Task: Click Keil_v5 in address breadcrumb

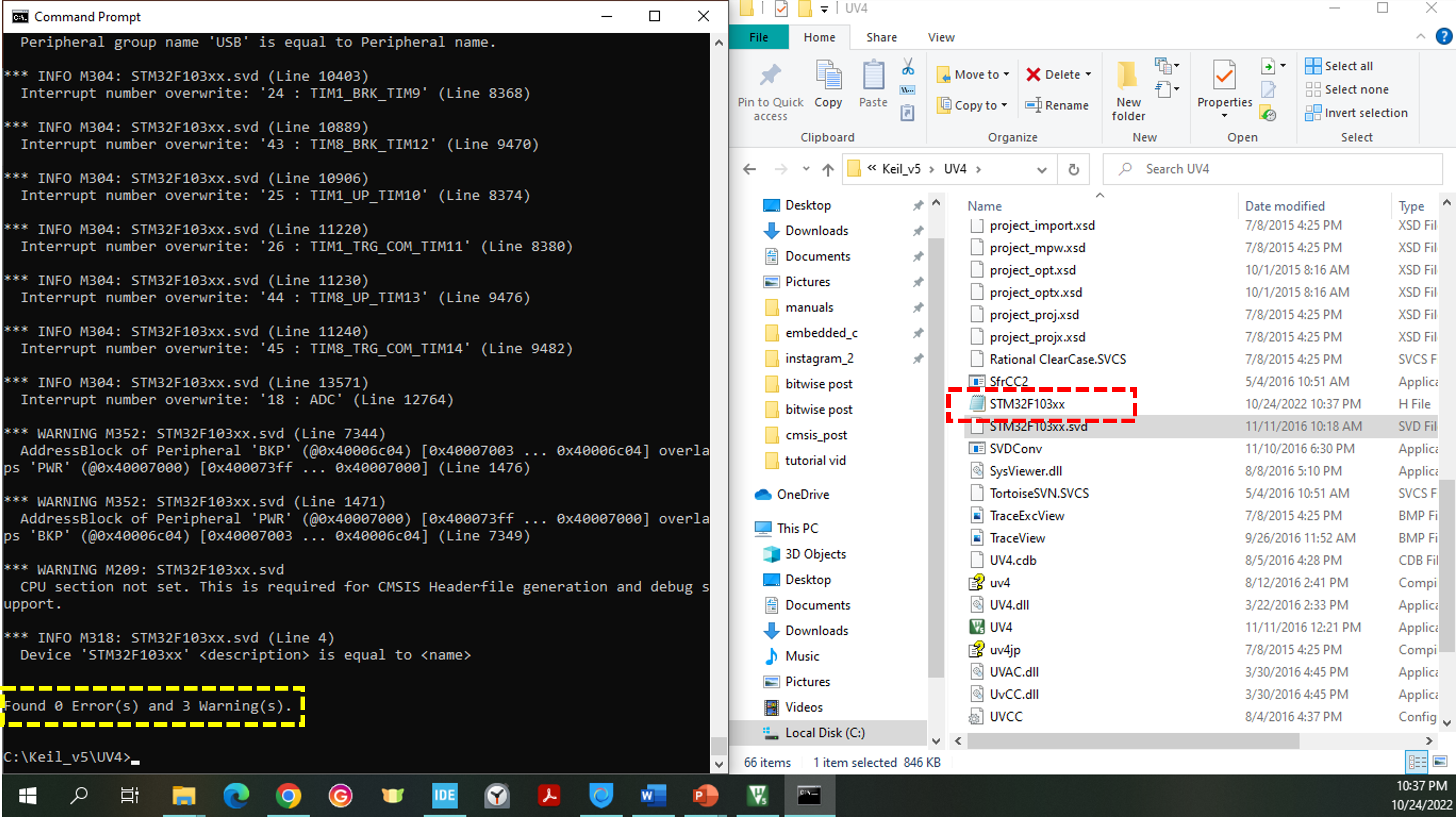Action: 901,169
